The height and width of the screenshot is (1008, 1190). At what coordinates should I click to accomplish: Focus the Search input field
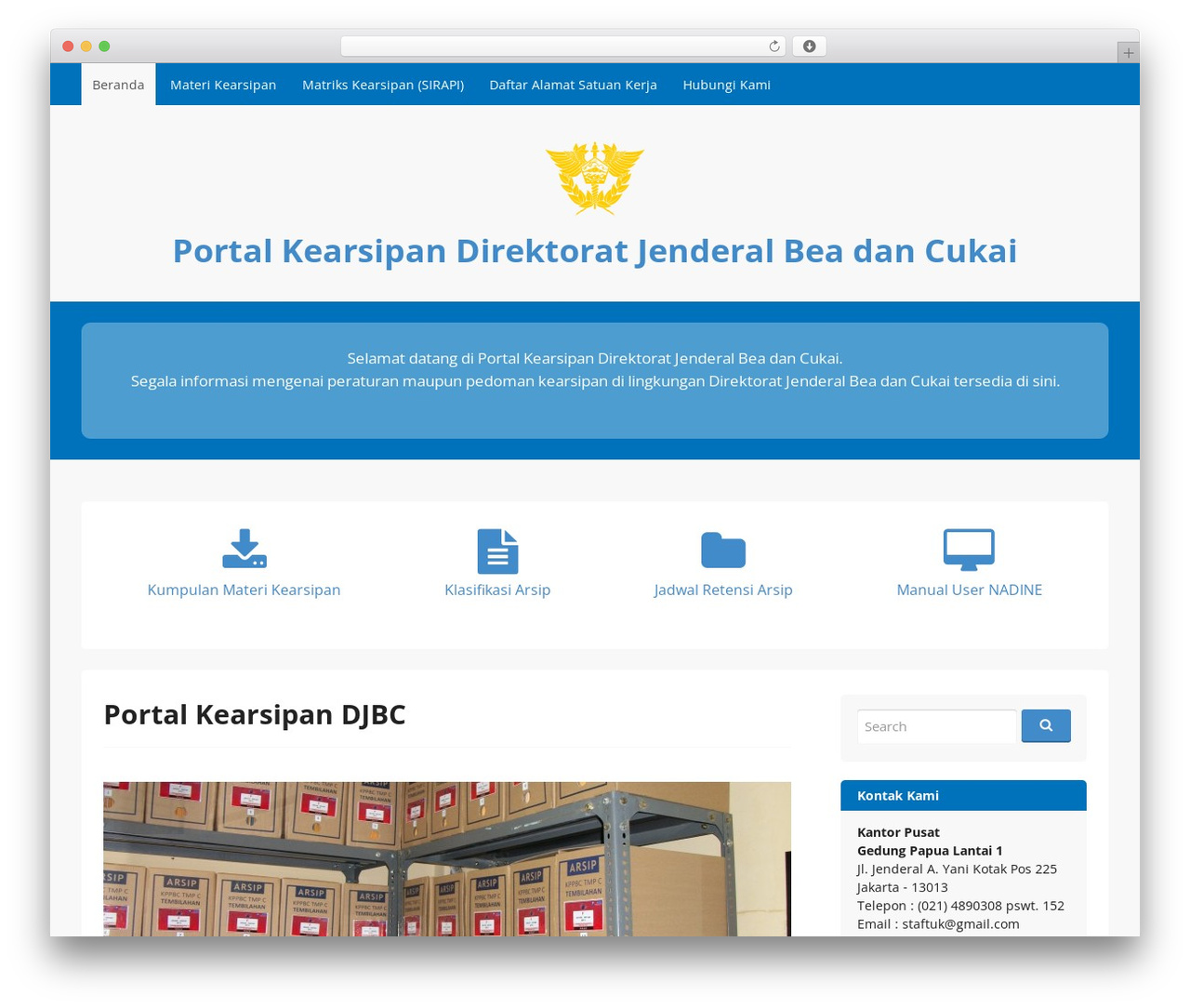(937, 726)
